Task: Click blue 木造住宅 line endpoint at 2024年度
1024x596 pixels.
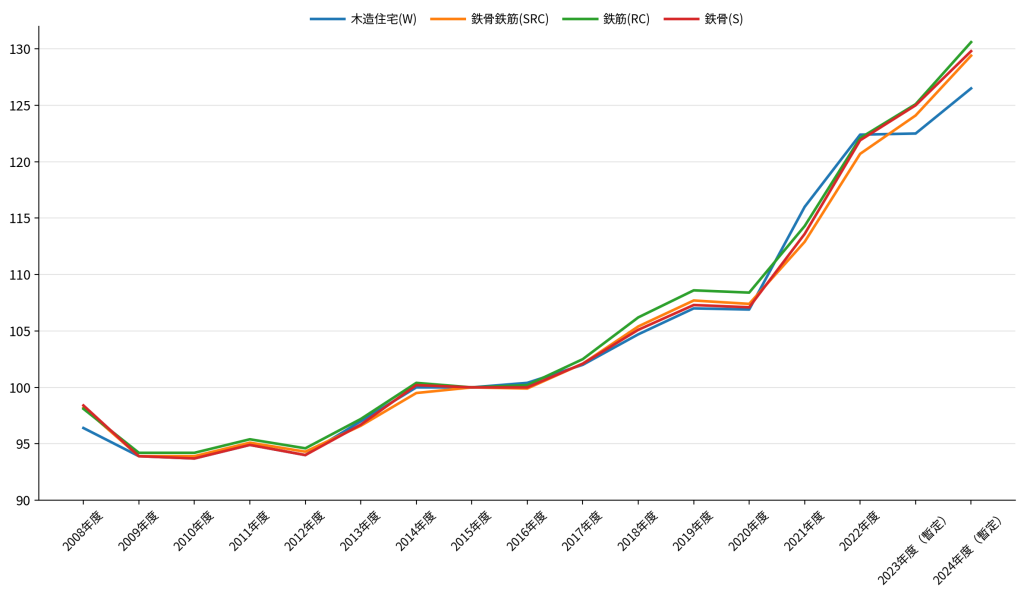Action: 971,88
